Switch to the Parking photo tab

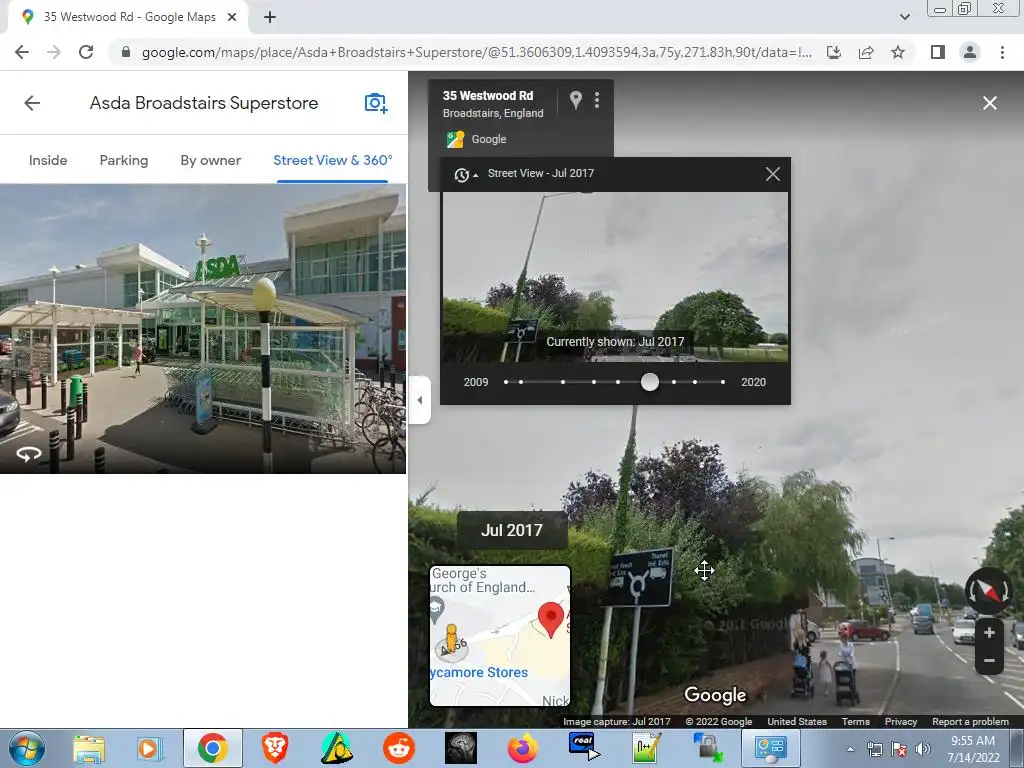point(123,160)
